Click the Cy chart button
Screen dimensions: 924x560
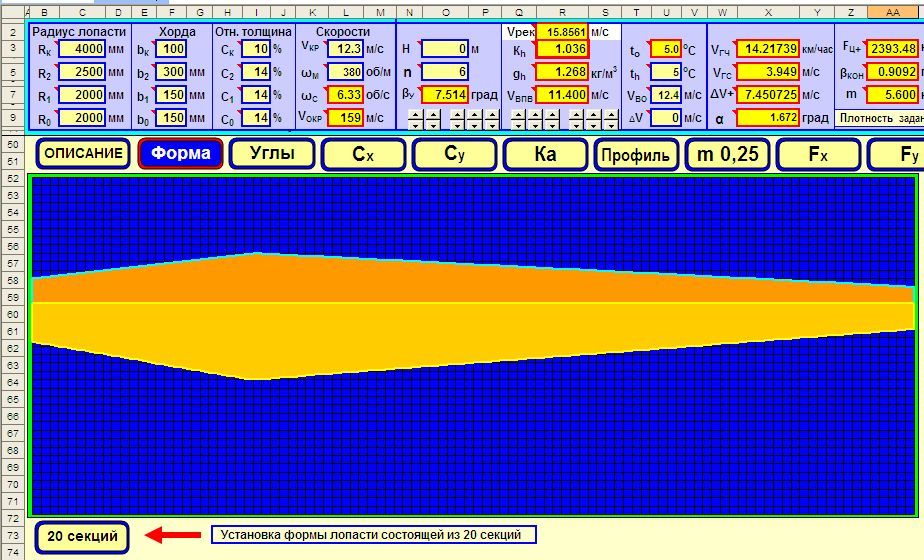click(x=454, y=154)
